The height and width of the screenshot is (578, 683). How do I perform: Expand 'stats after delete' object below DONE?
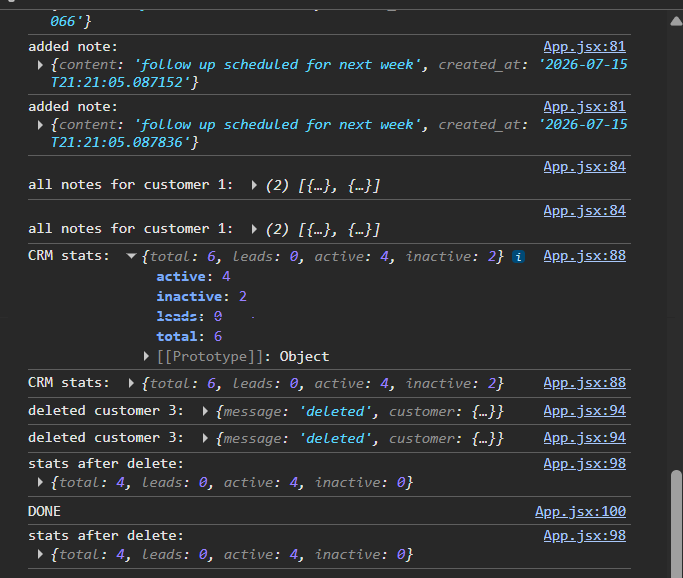coord(40,554)
